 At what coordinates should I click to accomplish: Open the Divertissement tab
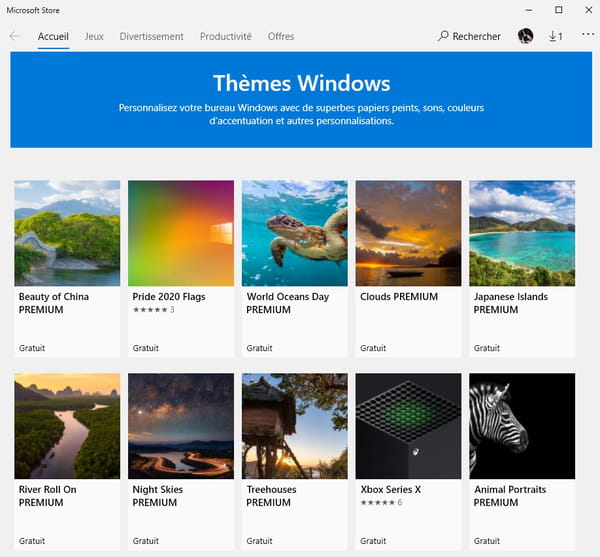click(x=152, y=36)
